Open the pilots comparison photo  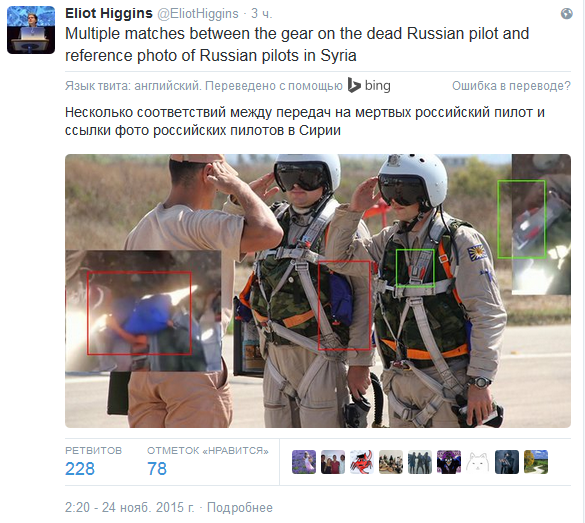318,291
